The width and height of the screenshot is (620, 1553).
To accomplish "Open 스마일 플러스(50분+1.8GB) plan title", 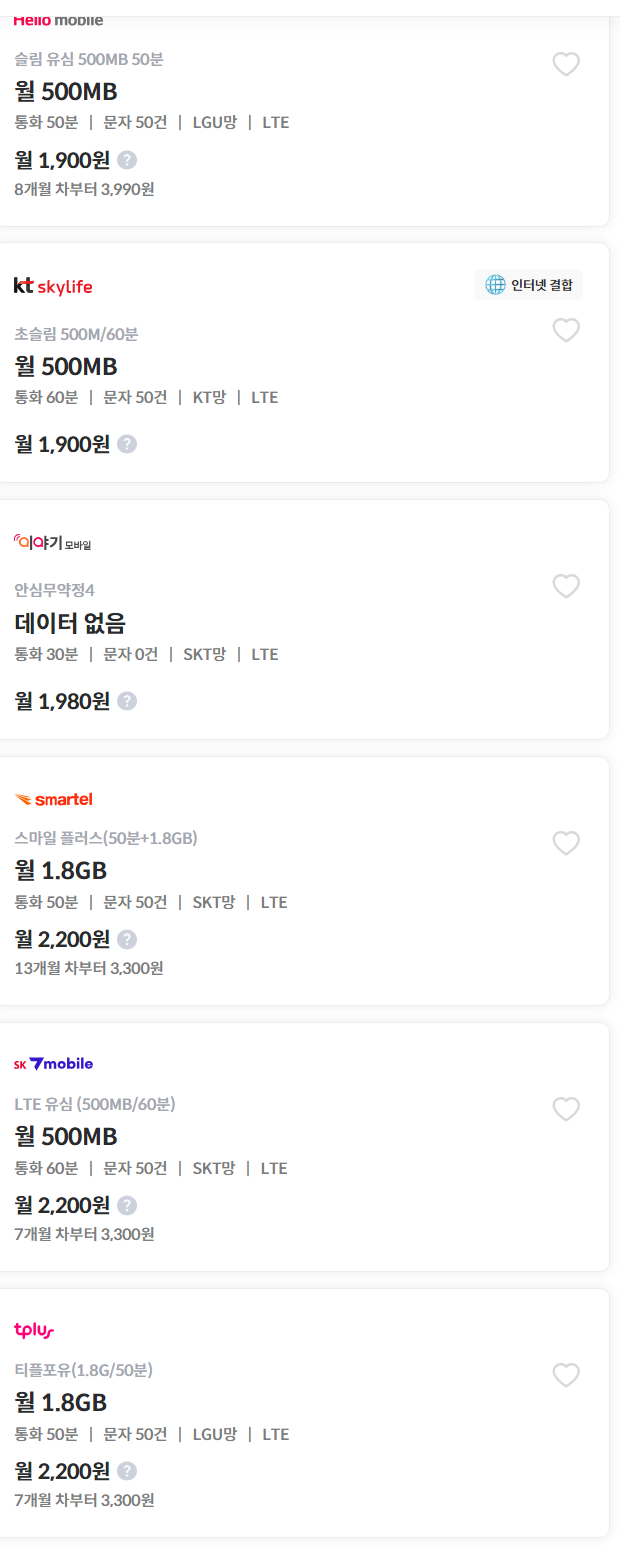I will [x=106, y=838].
